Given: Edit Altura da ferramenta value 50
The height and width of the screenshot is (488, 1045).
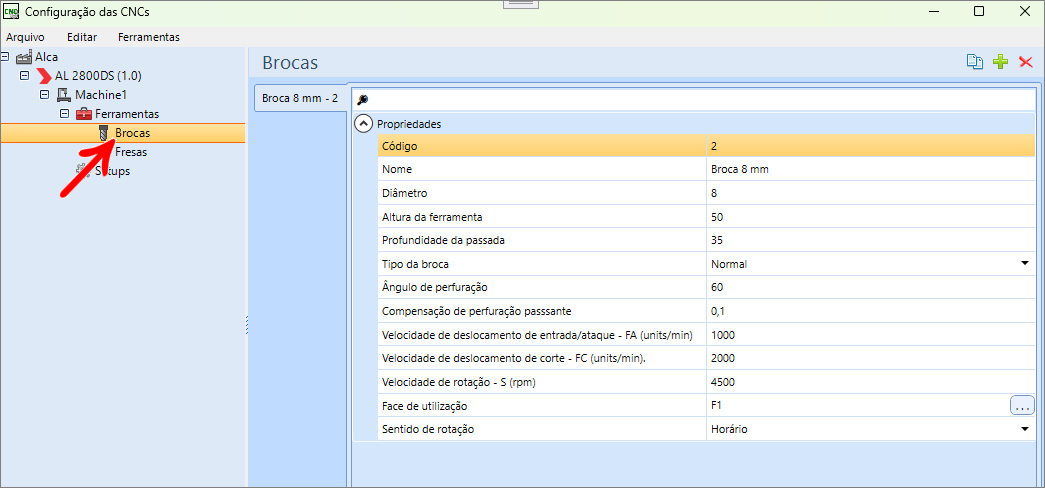Looking at the screenshot, I should (870, 217).
